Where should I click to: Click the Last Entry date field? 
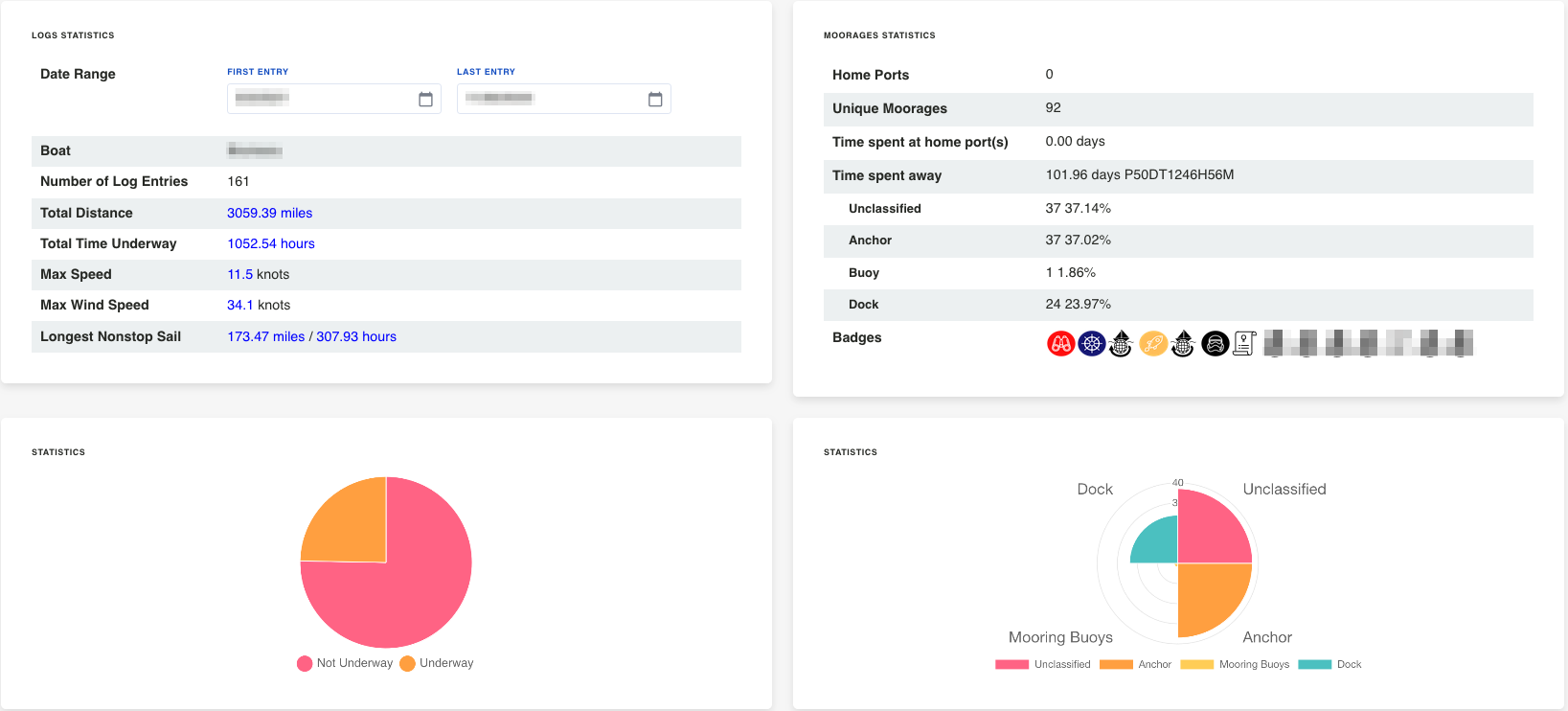point(564,99)
